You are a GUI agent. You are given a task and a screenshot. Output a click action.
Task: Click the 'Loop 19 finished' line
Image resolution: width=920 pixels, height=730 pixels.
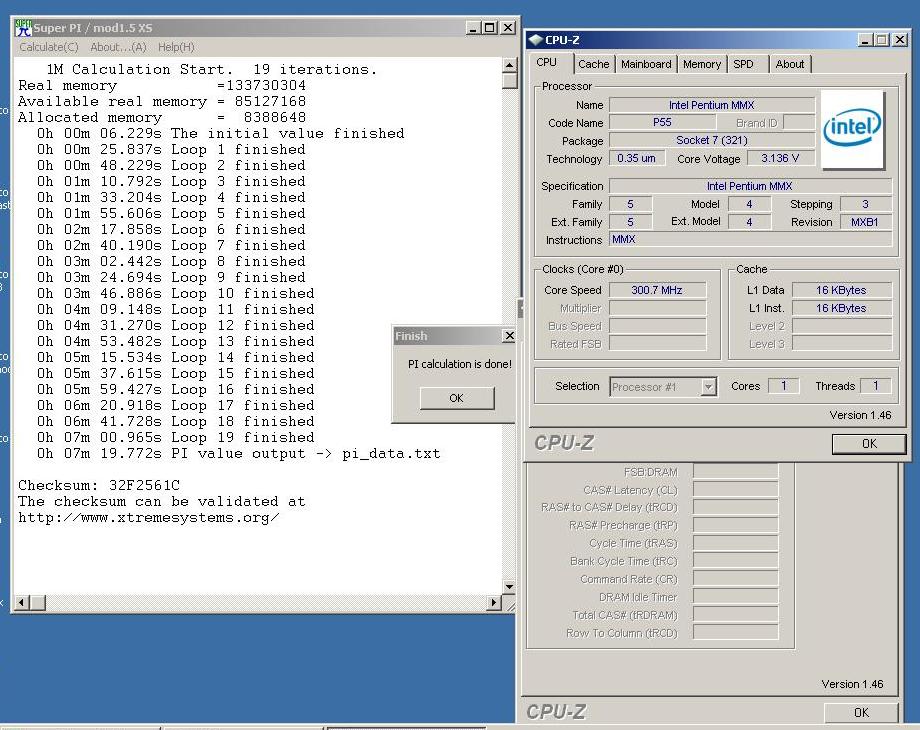(176, 438)
